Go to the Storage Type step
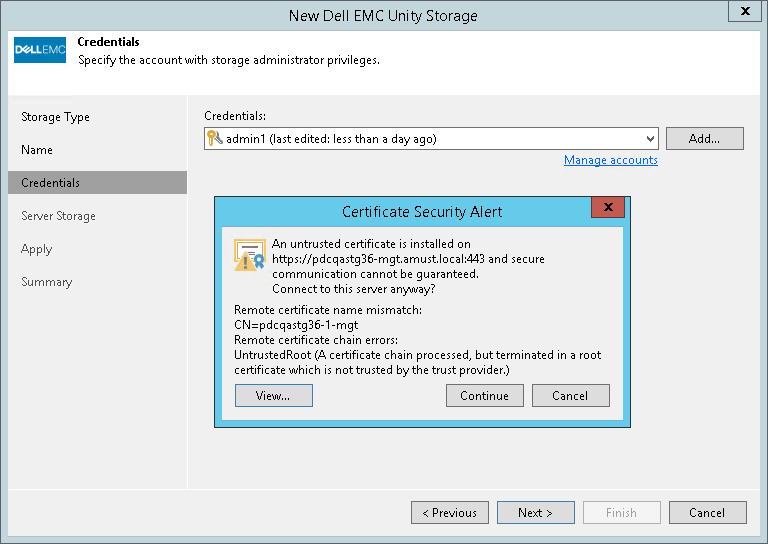This screenshot has height=544, width=768. point(56,117)
